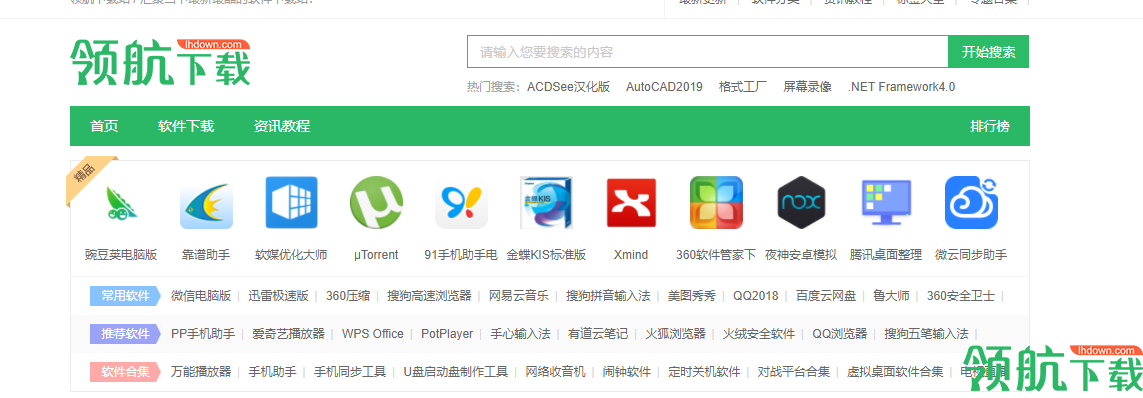The width and height of the screenshot is (1143, 398).
Task: Open 万能播放器 collection link
Action: click(x=201, y=372)
